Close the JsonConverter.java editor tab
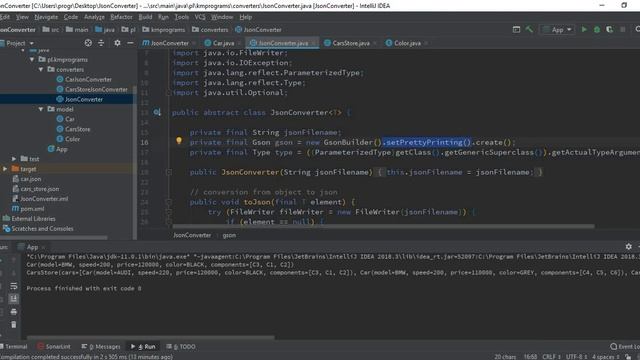The image size is (640, 360). (x=313, y=43)
